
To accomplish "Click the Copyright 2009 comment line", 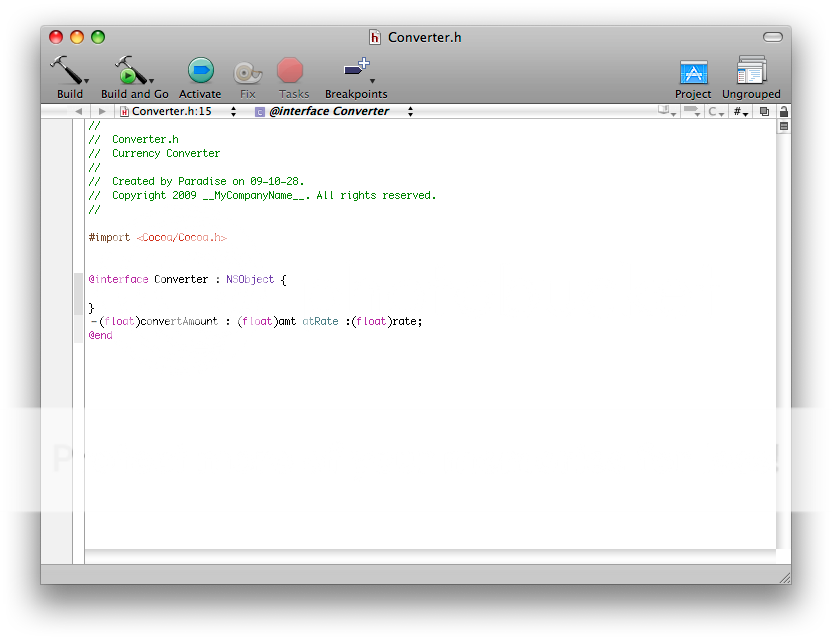I will [x=262, y=195].
